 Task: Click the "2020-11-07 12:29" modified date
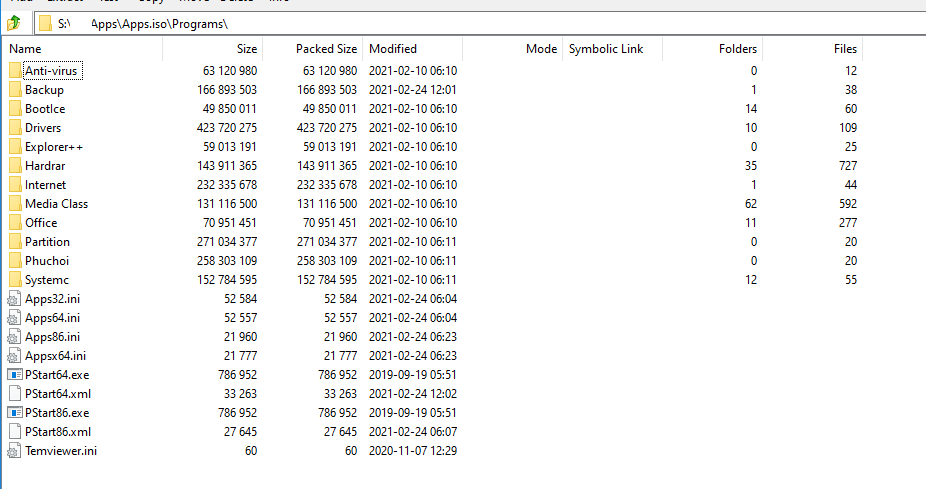tap(413, 451)
